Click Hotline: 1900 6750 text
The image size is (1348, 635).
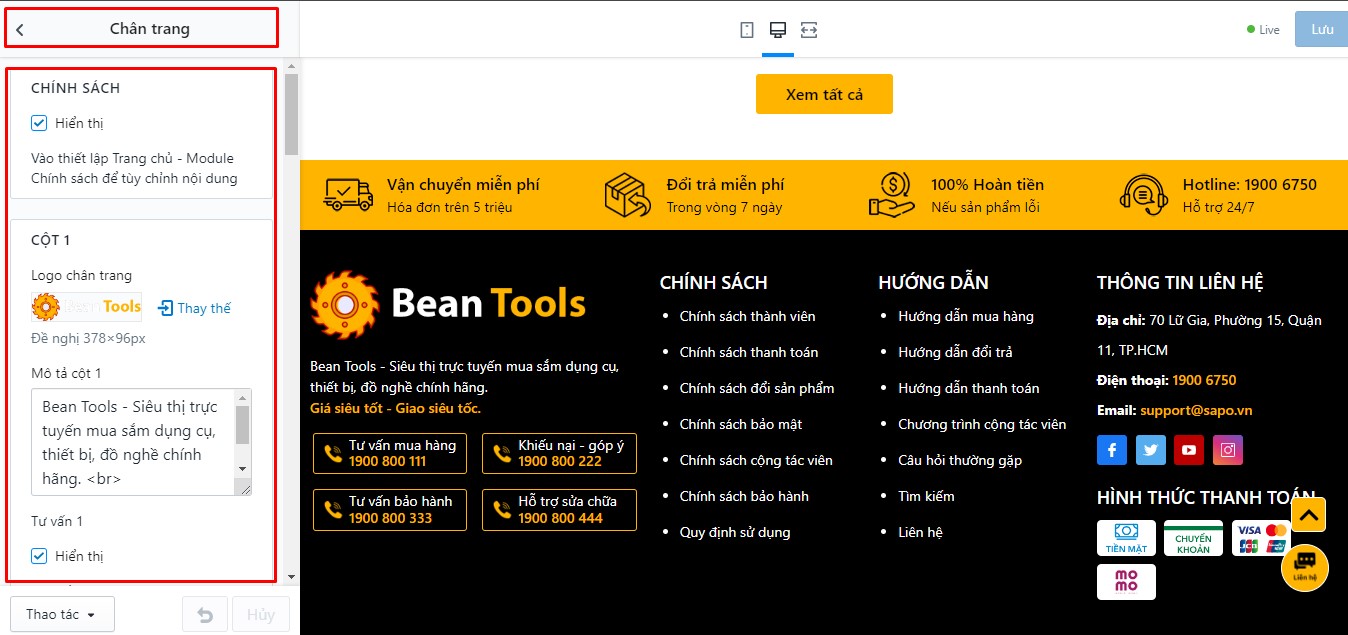point(1249,184)
